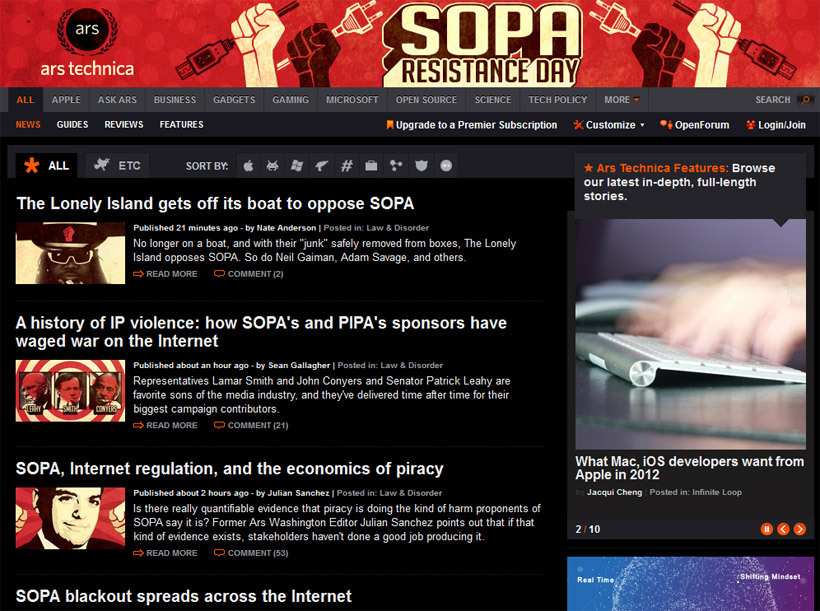Click Law & Disorder on the Lonely Island post
Image resolution: width=820 pixels, height=611 pixels.
tap(397, 228)
